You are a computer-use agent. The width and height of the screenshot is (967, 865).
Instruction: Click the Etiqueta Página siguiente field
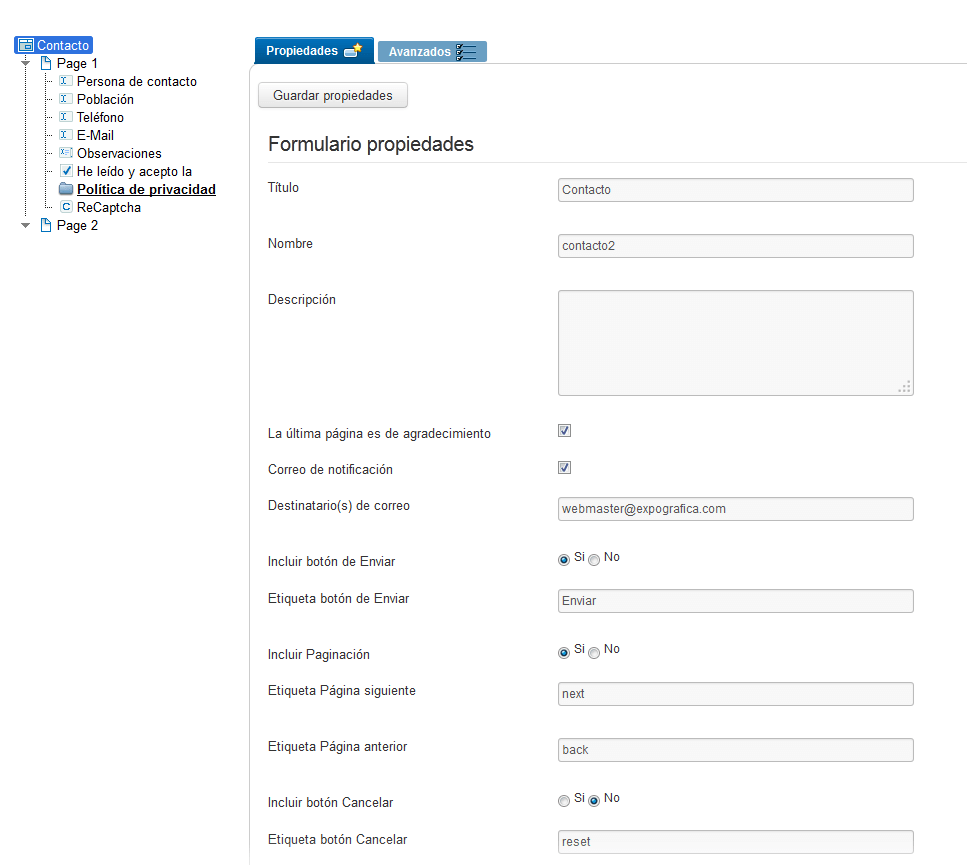coord(736,694)
